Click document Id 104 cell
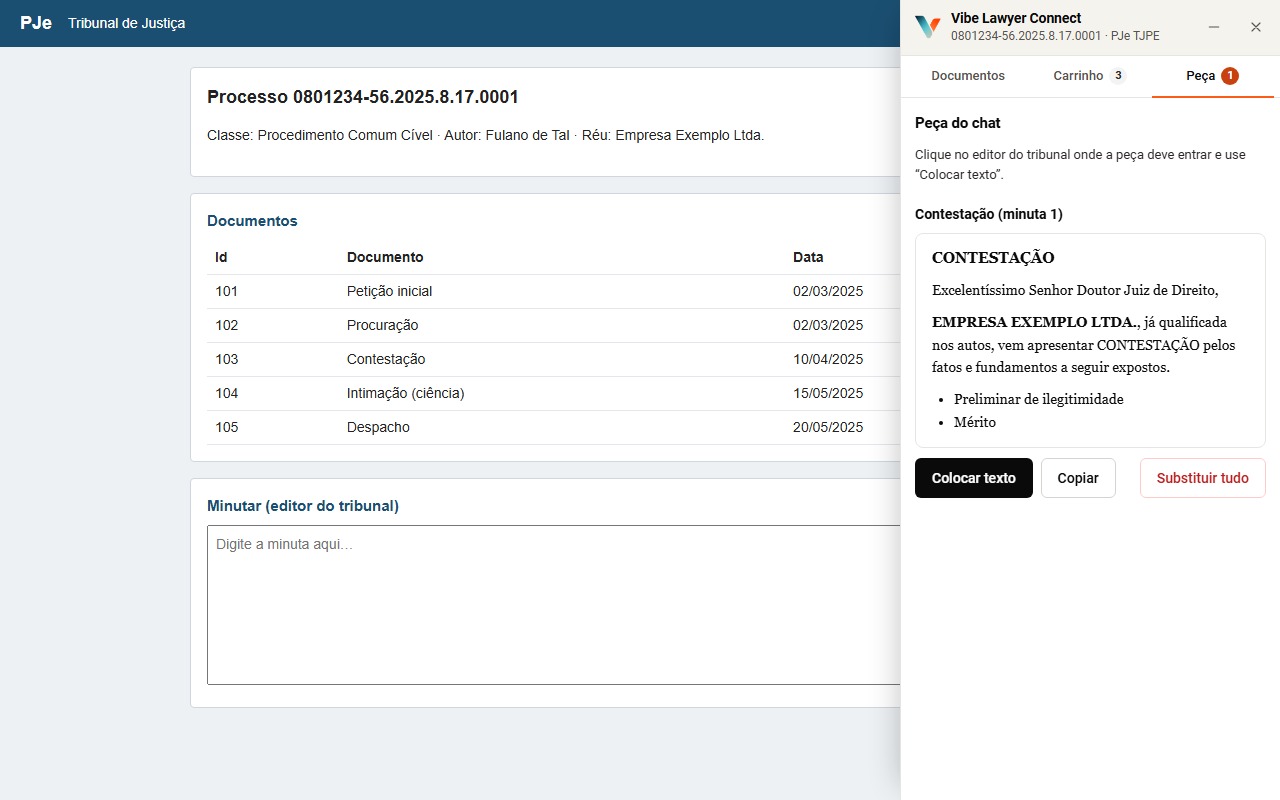The image size is (1280, 800). pyautogui.click(x=227, y=394)
